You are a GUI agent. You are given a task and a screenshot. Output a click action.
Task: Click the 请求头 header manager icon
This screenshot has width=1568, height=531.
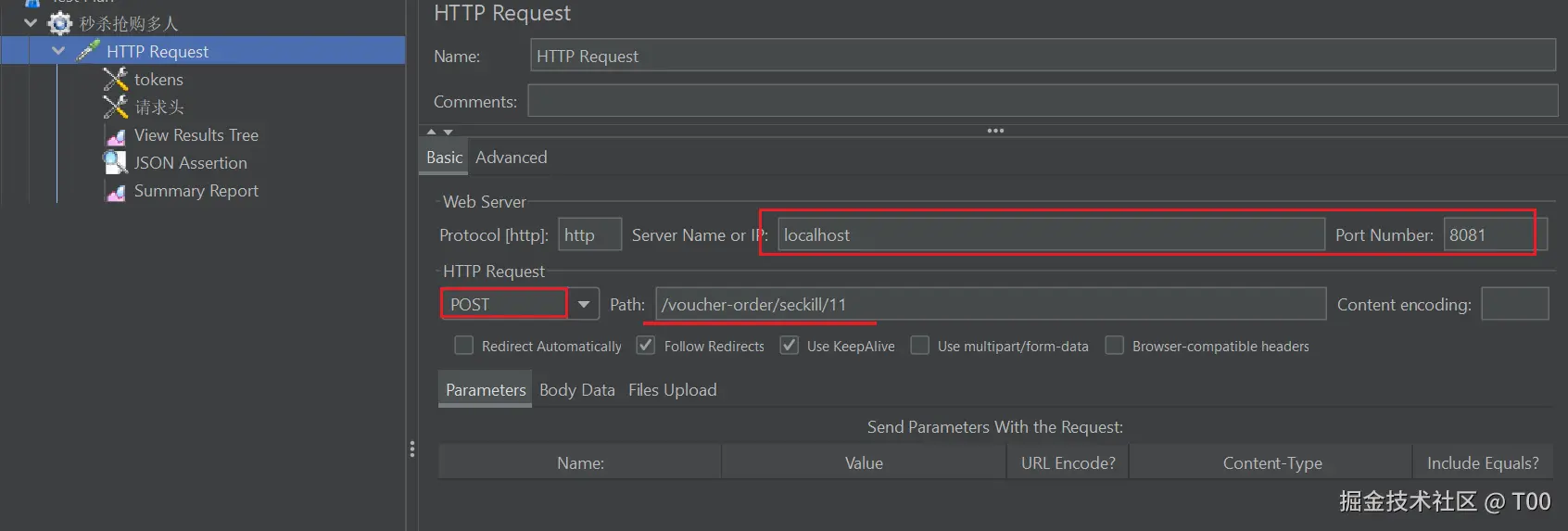click(x=115, y=107)
